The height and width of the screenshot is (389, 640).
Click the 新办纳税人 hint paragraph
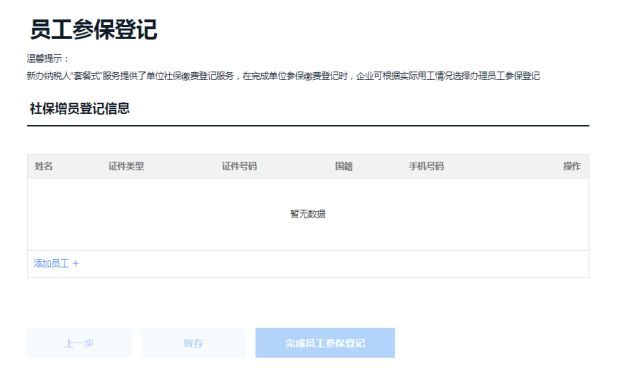[x=283, y=76]
